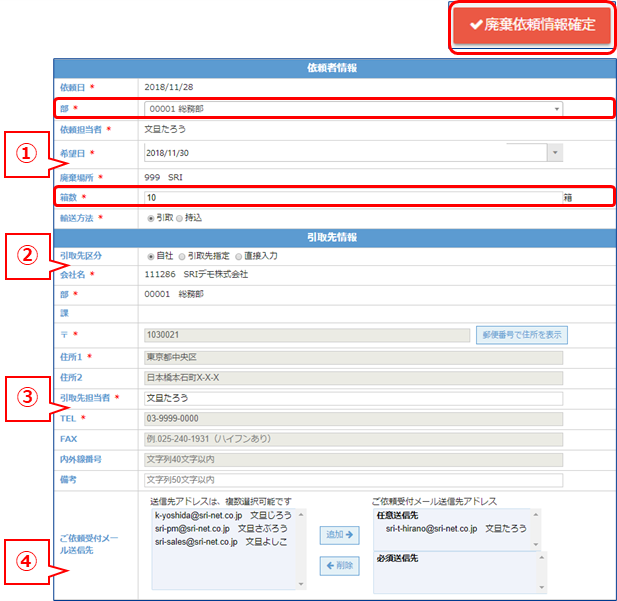Click the 追加 add arrow button
The width and height of the screenshot is (617, 601).
(340, 535)
